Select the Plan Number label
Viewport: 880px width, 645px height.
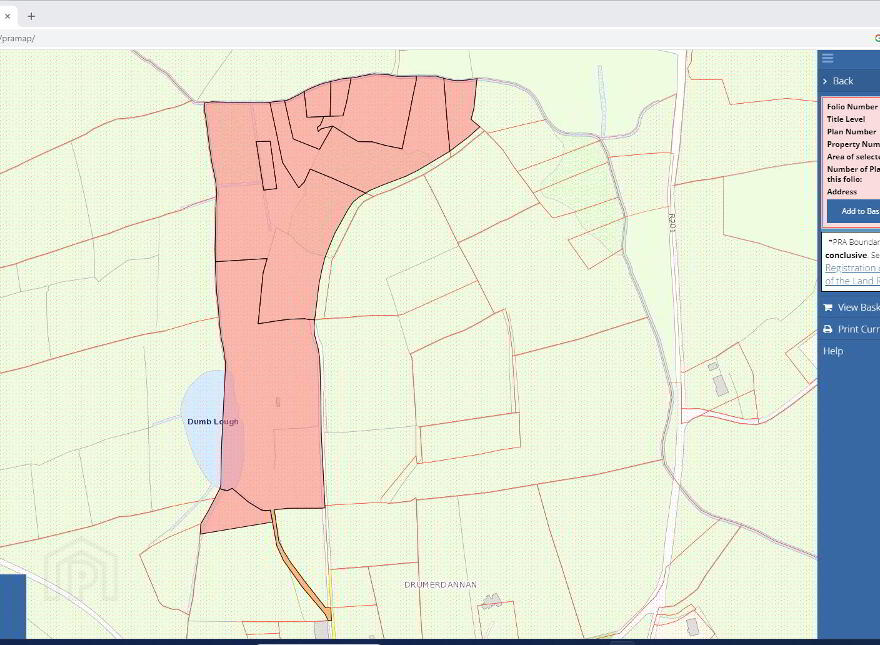point(851,131)
